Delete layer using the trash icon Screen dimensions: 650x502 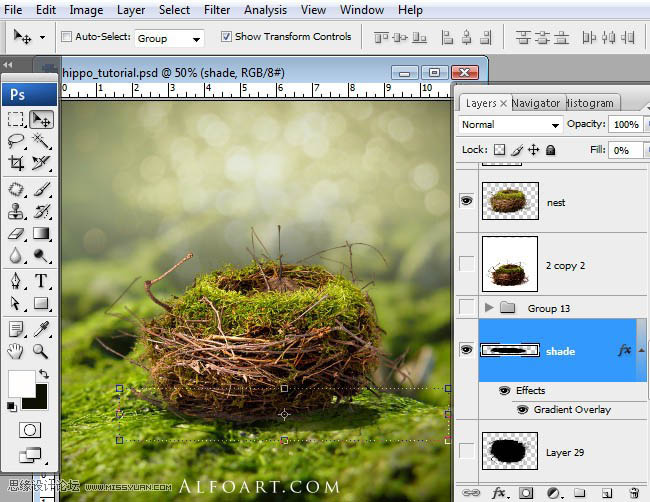[632, 492]
